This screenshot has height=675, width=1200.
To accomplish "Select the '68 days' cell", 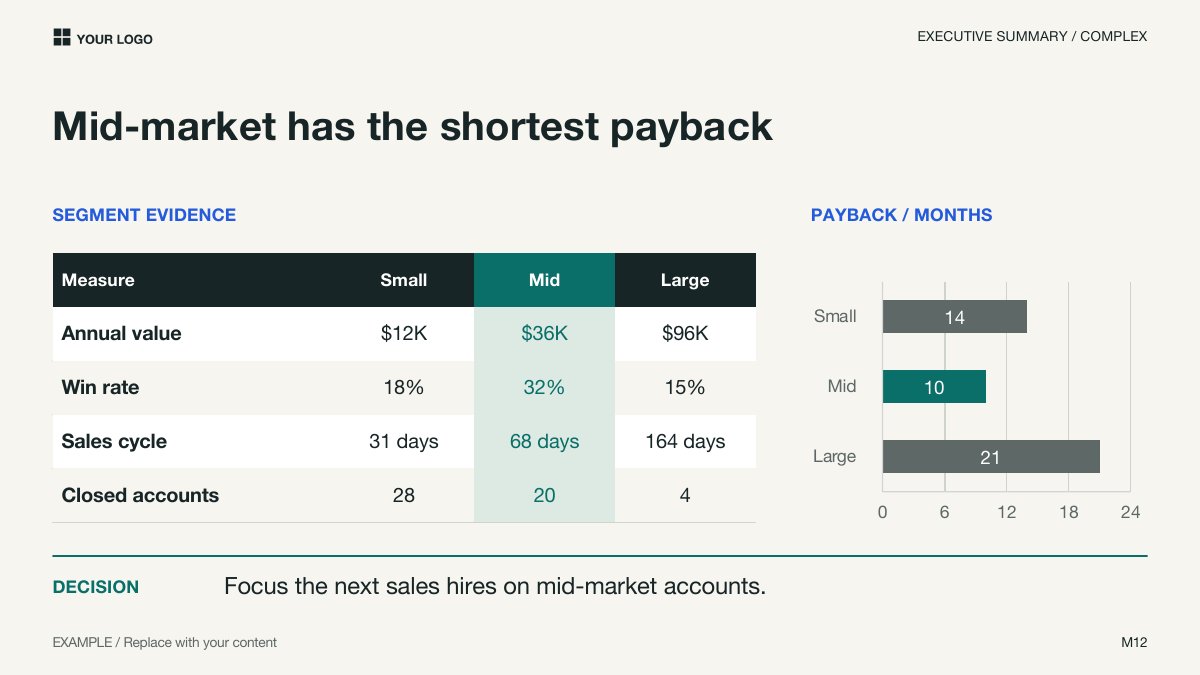I will (544, 441).
